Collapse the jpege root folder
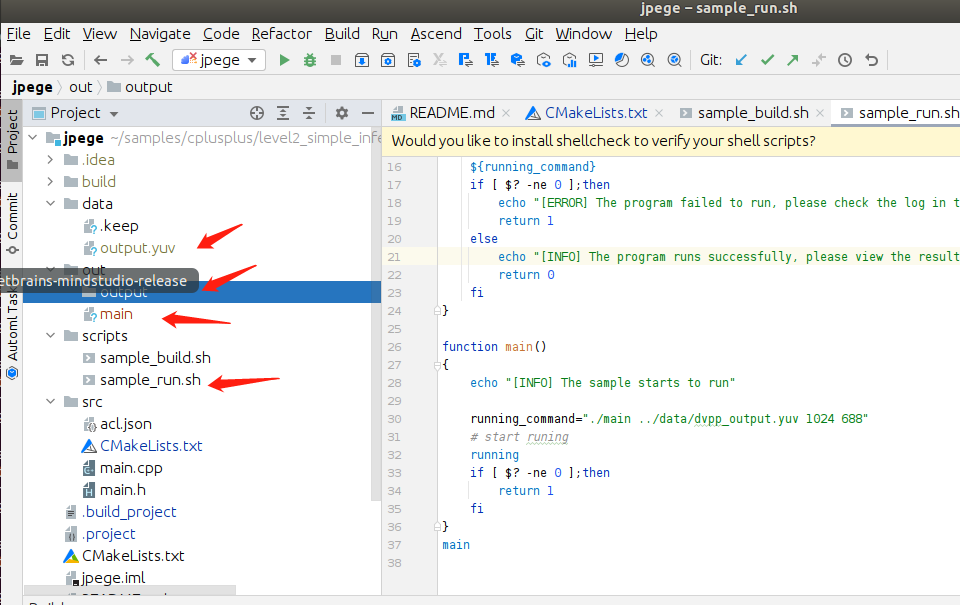This screenshot has height=605, width=960. [x=33, y=137]
